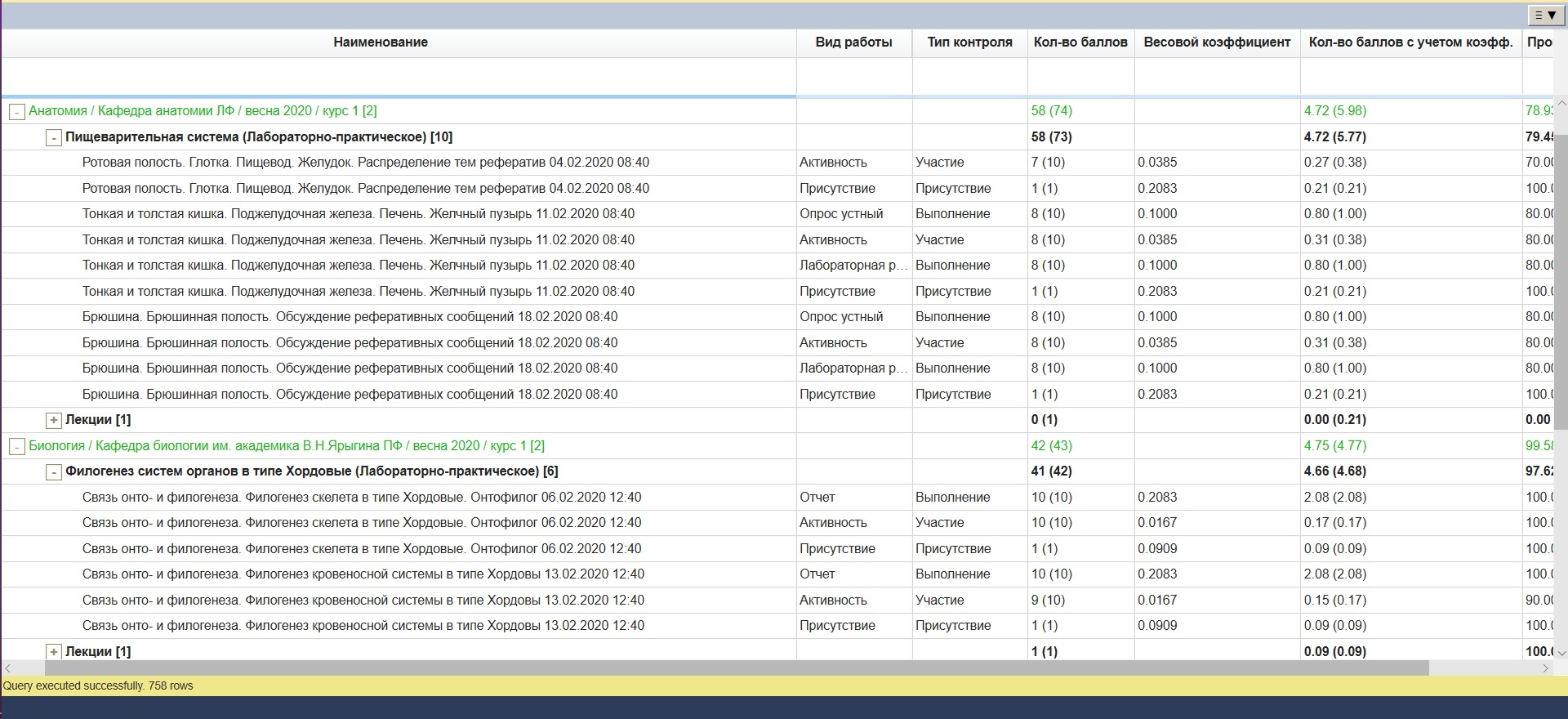Select Связь онто- 13.02.2020 Активность row
Viewport: 1568px width, 719px height.
[777, 601]
